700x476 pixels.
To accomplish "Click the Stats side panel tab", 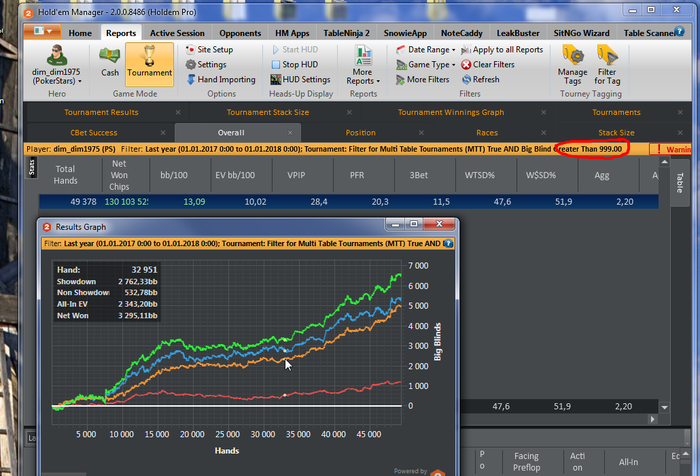I will 31,168.
